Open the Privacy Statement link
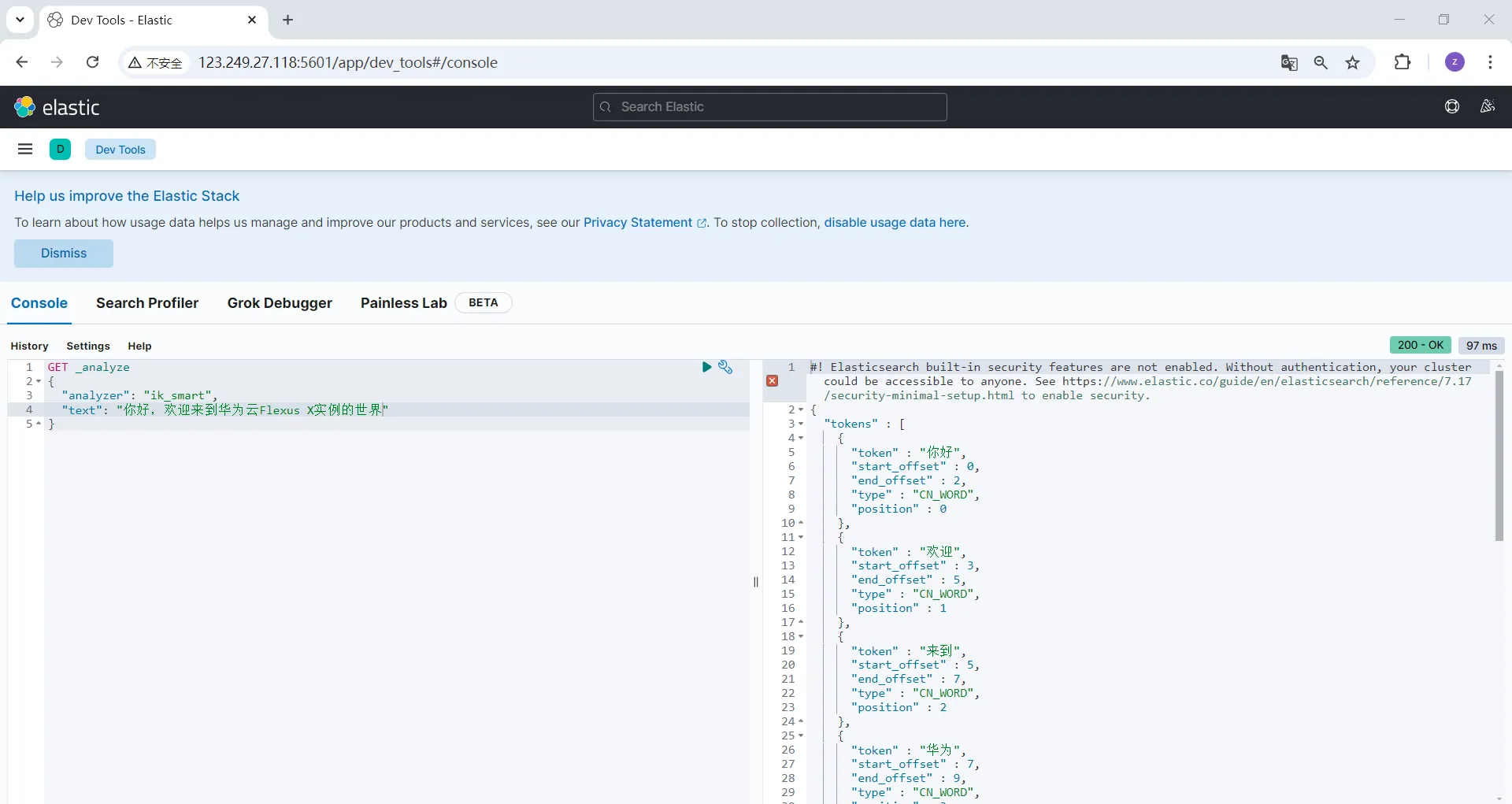Screen dimensions: 1512x804 (638, 223)
